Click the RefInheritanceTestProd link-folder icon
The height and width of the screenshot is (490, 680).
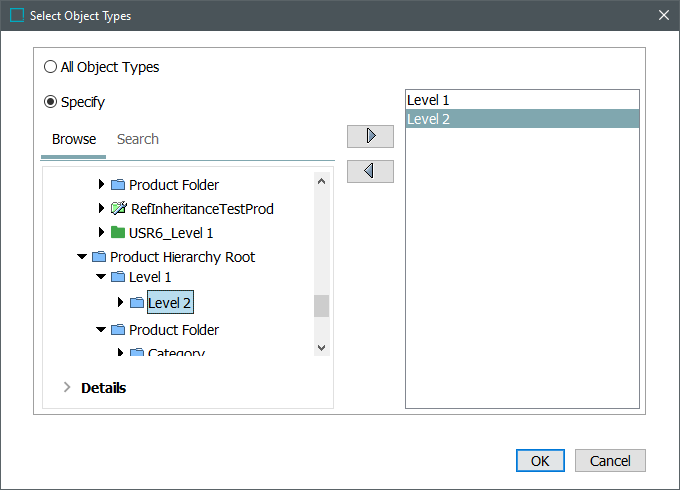tap(118, 209)
